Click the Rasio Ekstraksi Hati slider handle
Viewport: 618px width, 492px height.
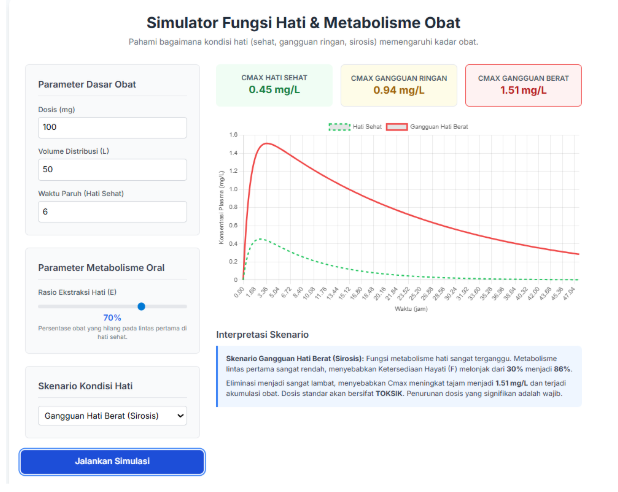click(141, 306)
